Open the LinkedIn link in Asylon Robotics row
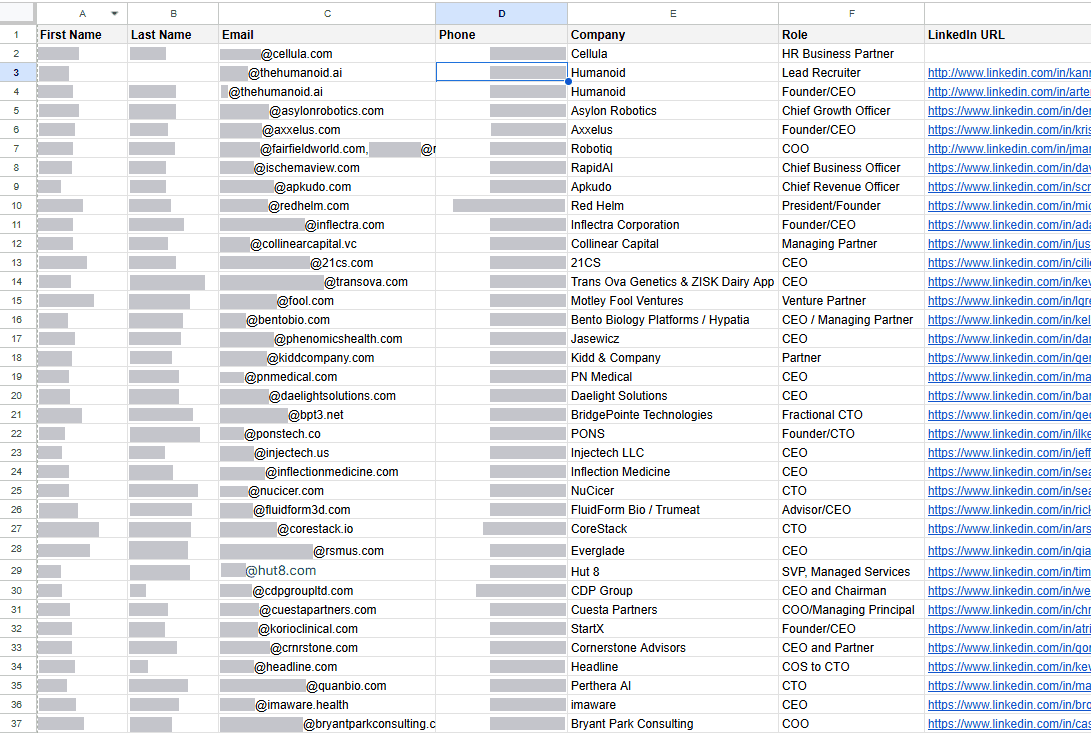The width and height of the screenshot is (1091, 733). point(1009,111)
